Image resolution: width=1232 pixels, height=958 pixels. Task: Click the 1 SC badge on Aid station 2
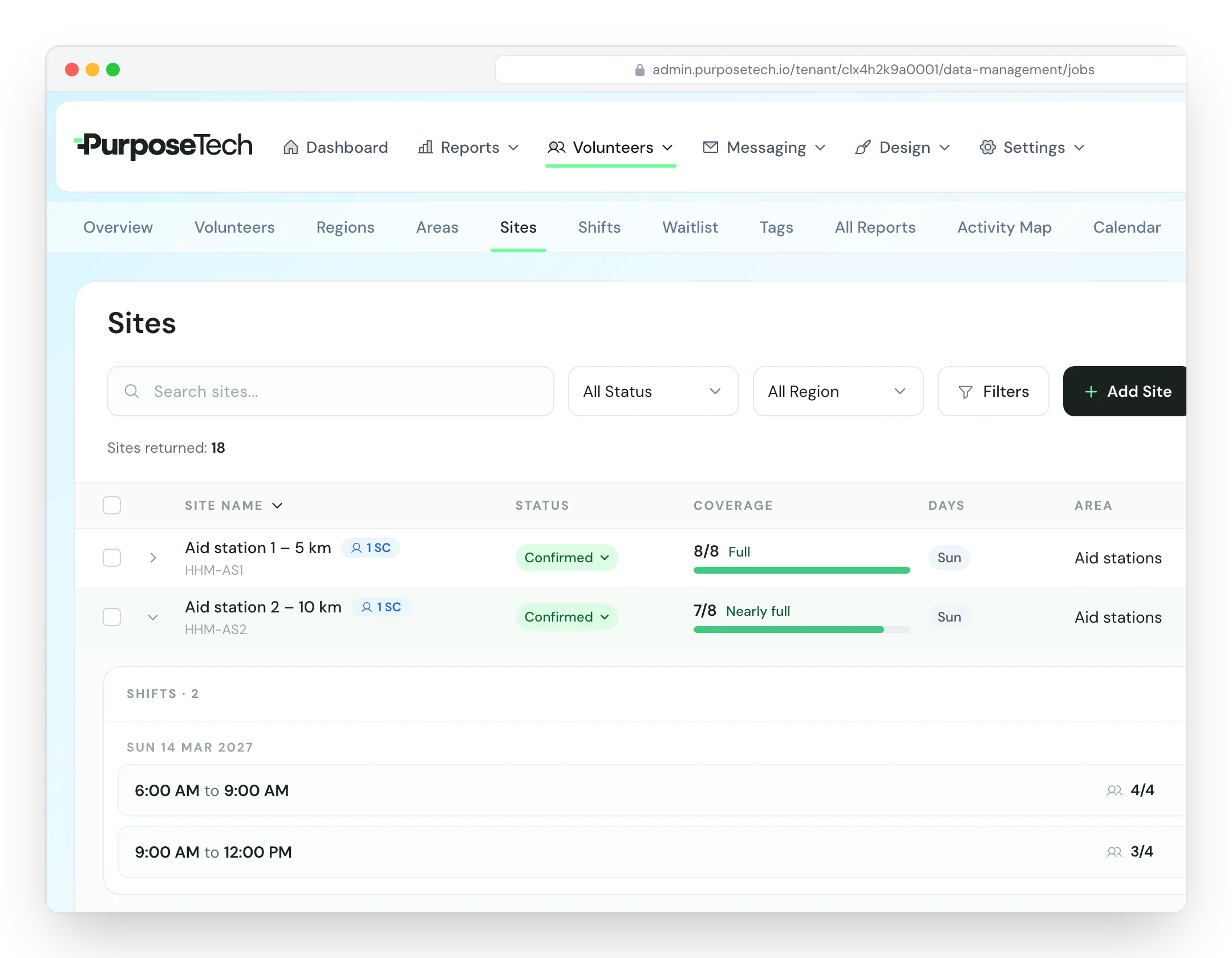tap(381, 607)
